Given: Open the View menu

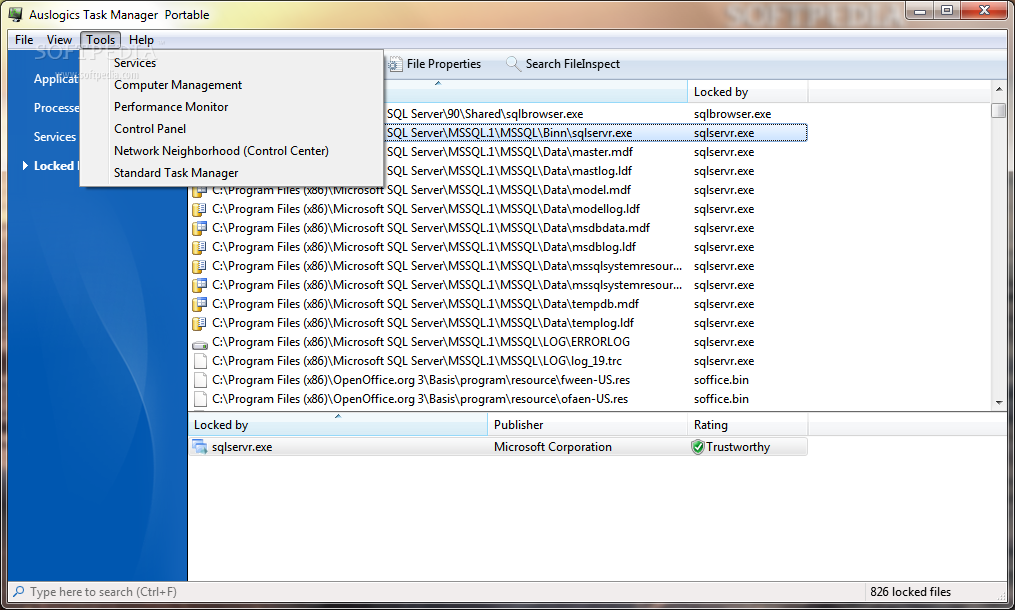Looking at the screenshot, I should click(59, 40).
